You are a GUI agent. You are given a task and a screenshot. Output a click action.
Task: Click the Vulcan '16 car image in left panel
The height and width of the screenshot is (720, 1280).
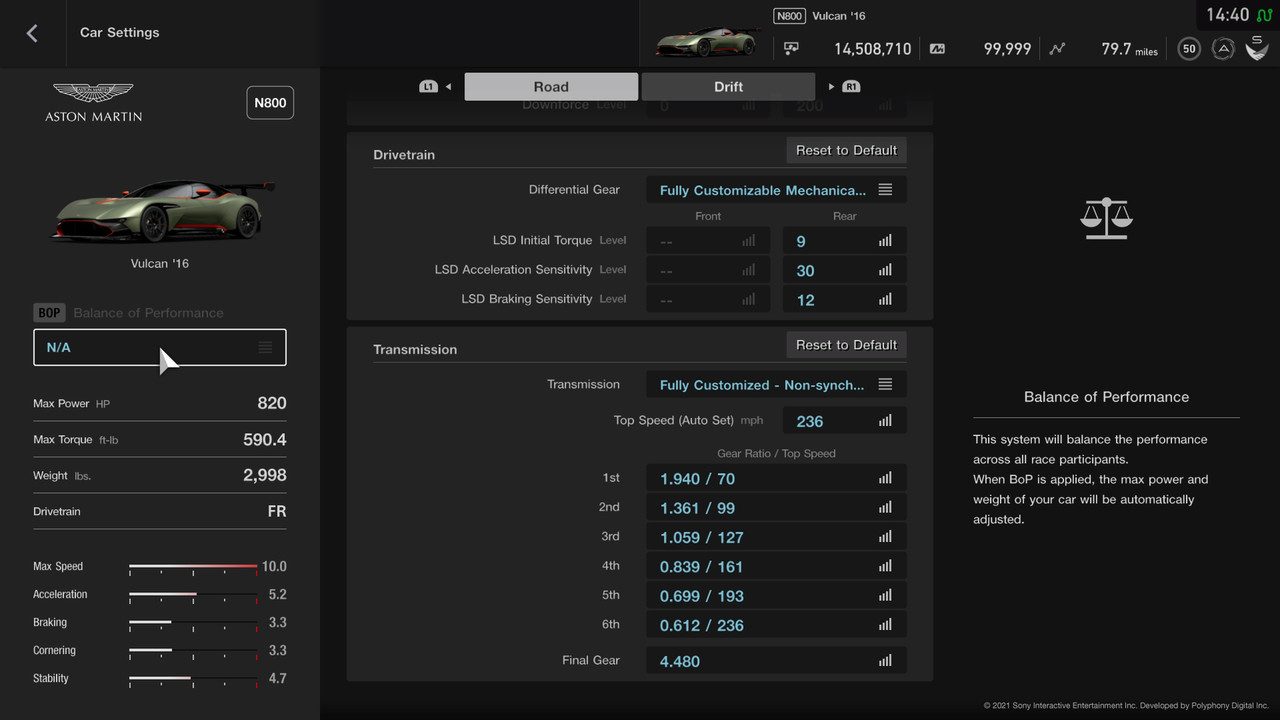[x=160, y=210]
